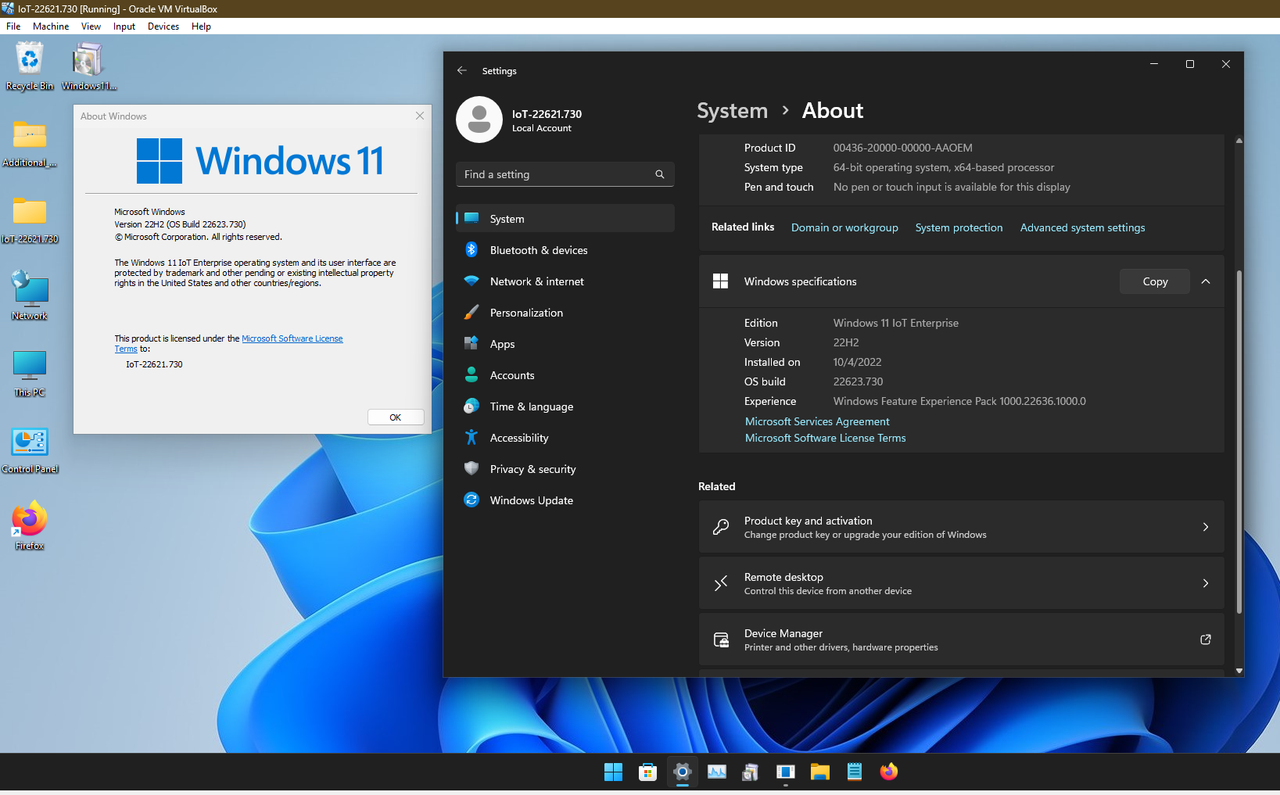Open the System protection link
1280x795 pixels.
pyautogui.click(x=959, y=228)
